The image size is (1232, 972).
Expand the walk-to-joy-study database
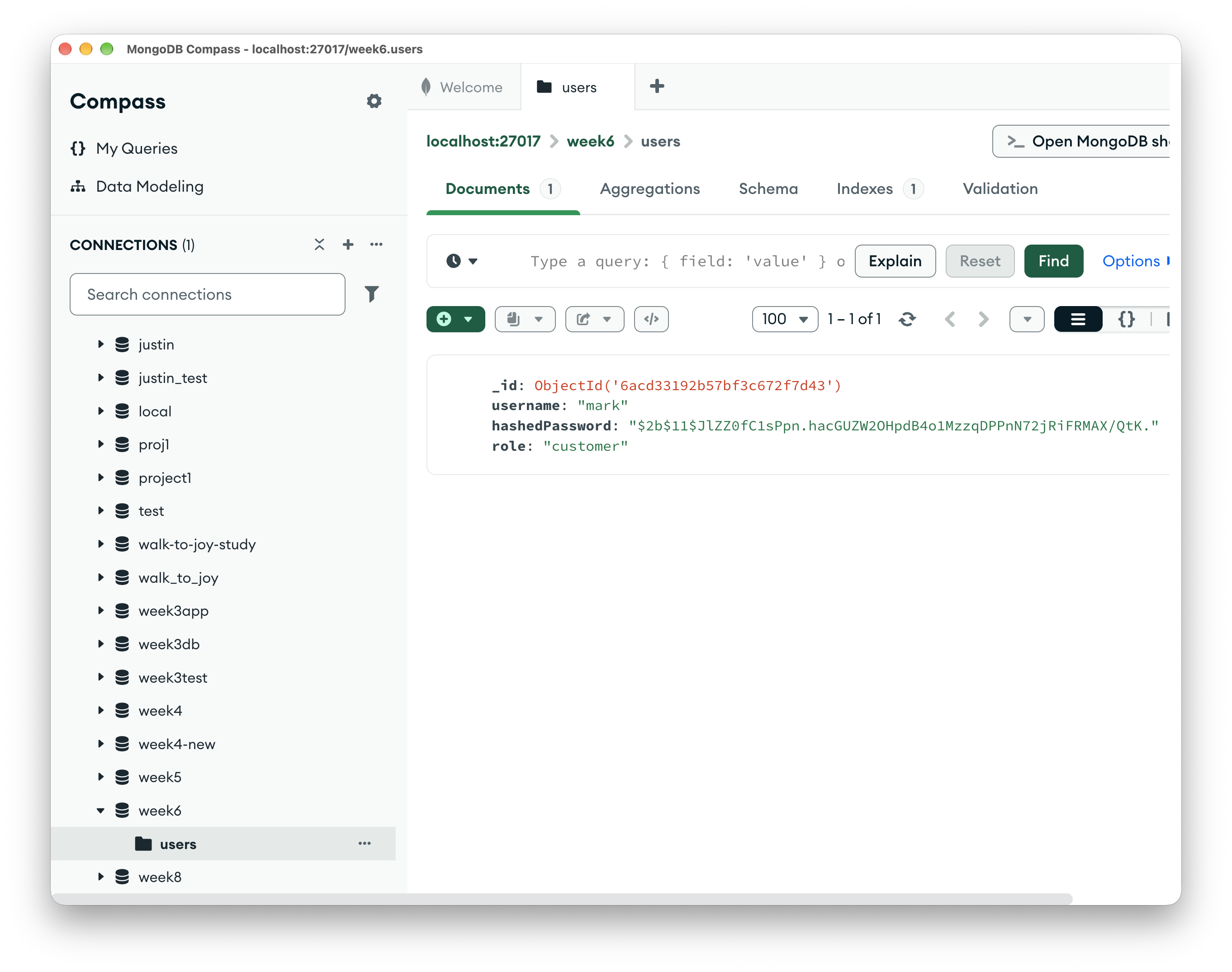pyautogui.click(x=101, y=545)
